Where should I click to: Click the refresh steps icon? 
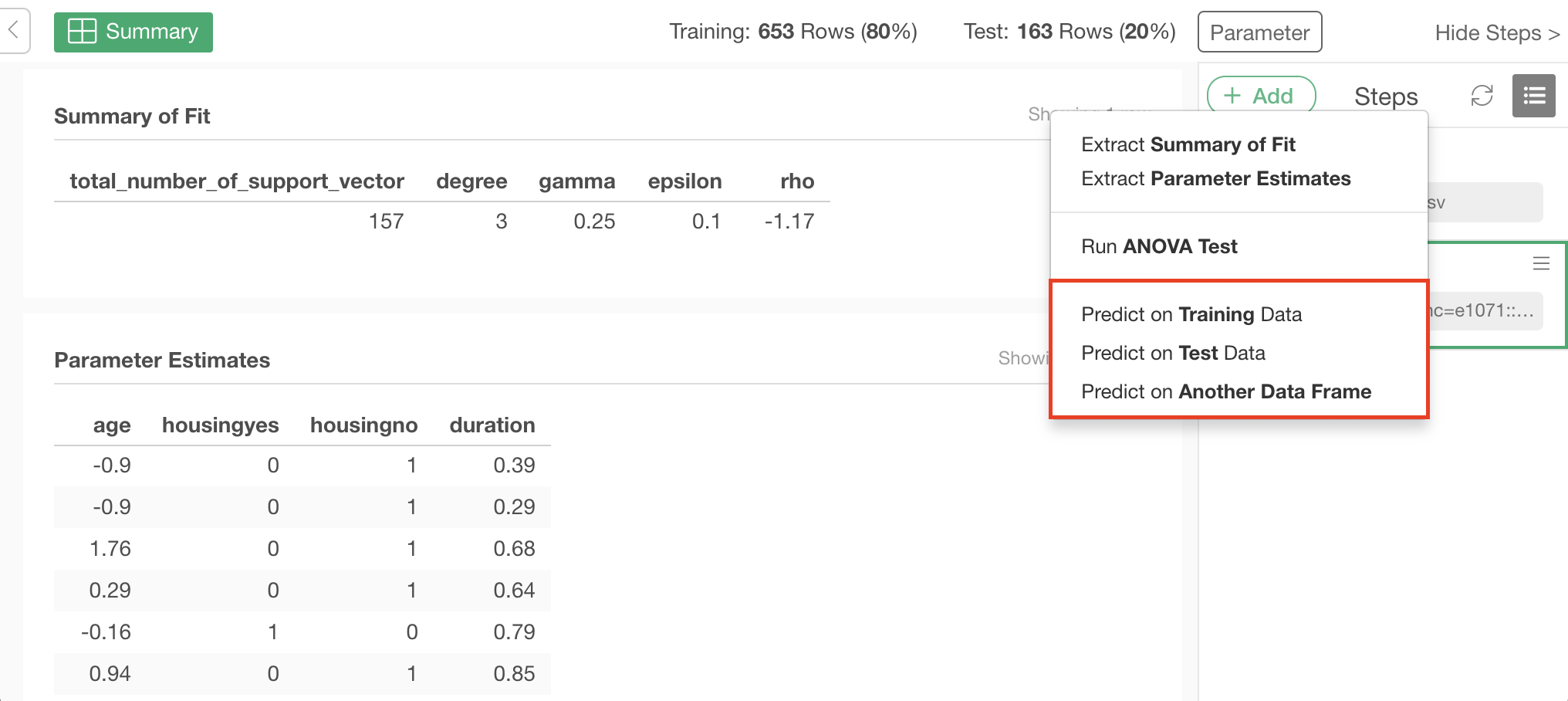[1482, 96]
